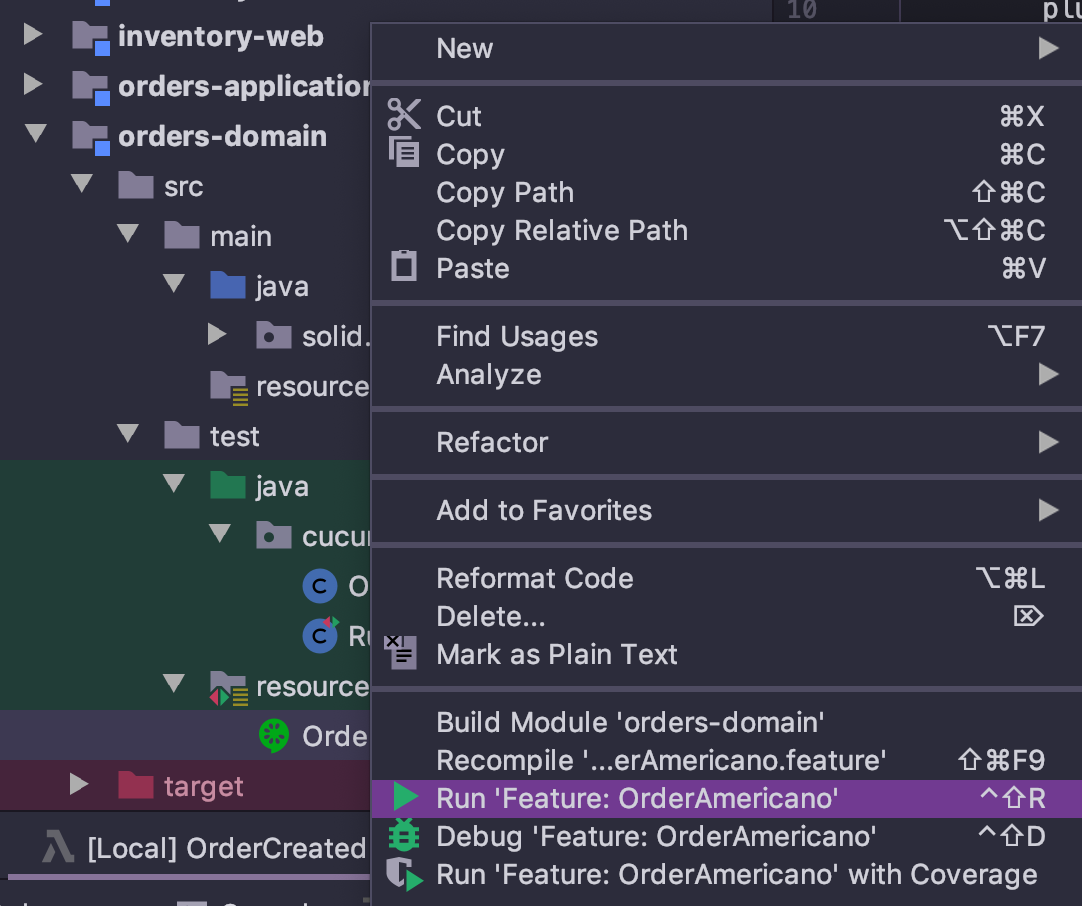Choose Find Usages from context menu
Screen dimensions: 1082x906
[x=517, y=337]
